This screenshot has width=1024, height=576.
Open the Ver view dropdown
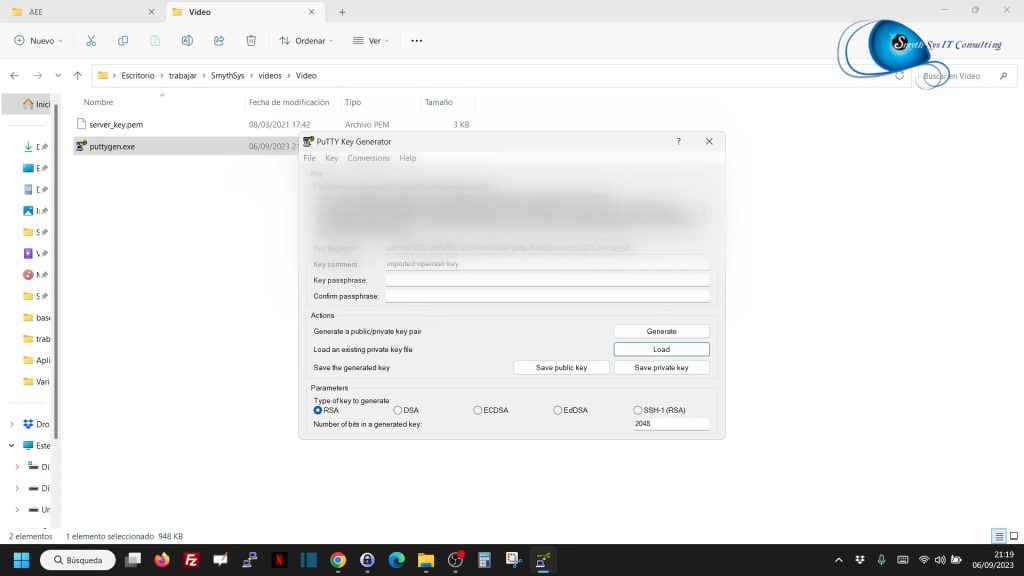pyautogui.click(x=371, y=40)
